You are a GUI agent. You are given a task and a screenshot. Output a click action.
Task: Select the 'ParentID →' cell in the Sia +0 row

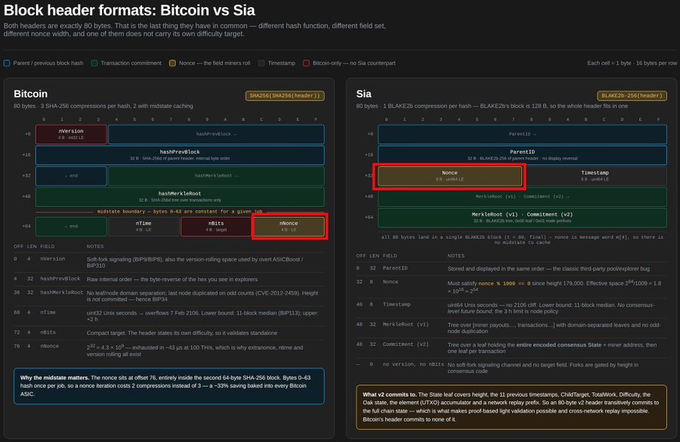click(522, 134)
